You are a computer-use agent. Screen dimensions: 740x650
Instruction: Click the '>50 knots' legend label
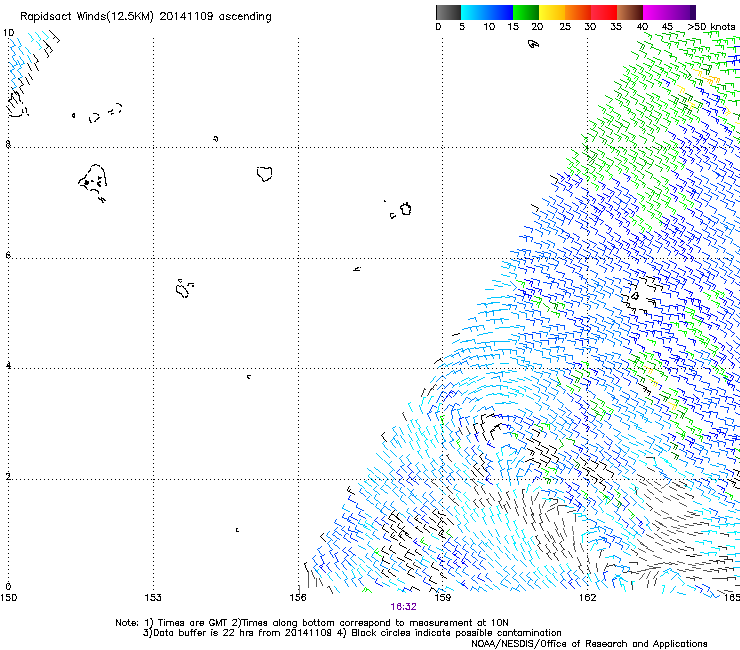click(x=711, y=27)
